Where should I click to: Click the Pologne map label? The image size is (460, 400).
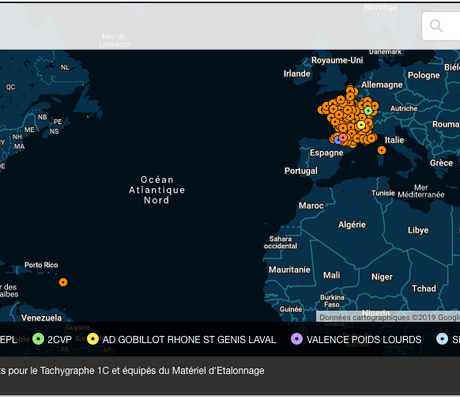[424, 75]
